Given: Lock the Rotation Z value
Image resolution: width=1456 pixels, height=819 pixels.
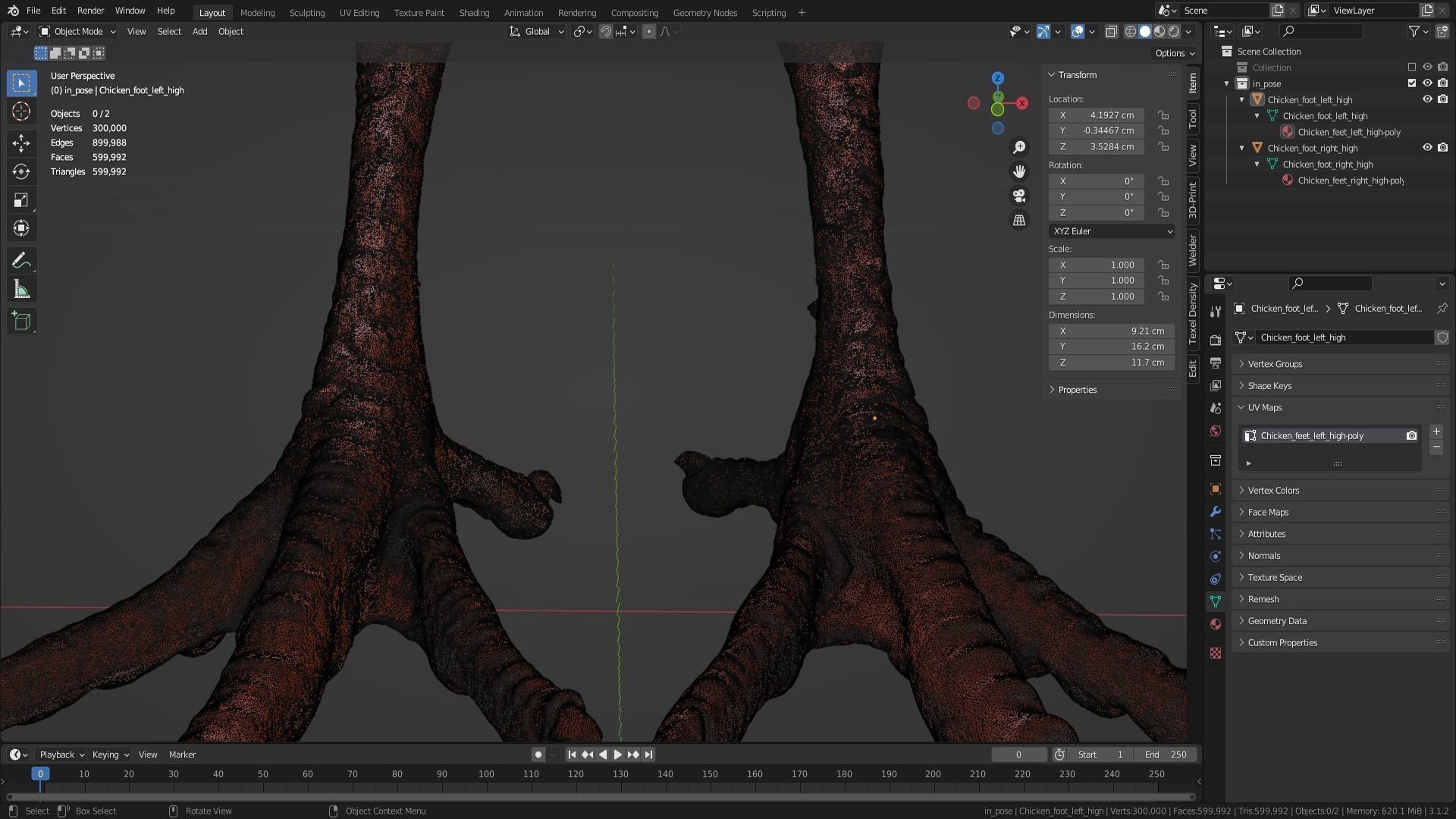Looking at the screenshot, I should pos(1163,213).
